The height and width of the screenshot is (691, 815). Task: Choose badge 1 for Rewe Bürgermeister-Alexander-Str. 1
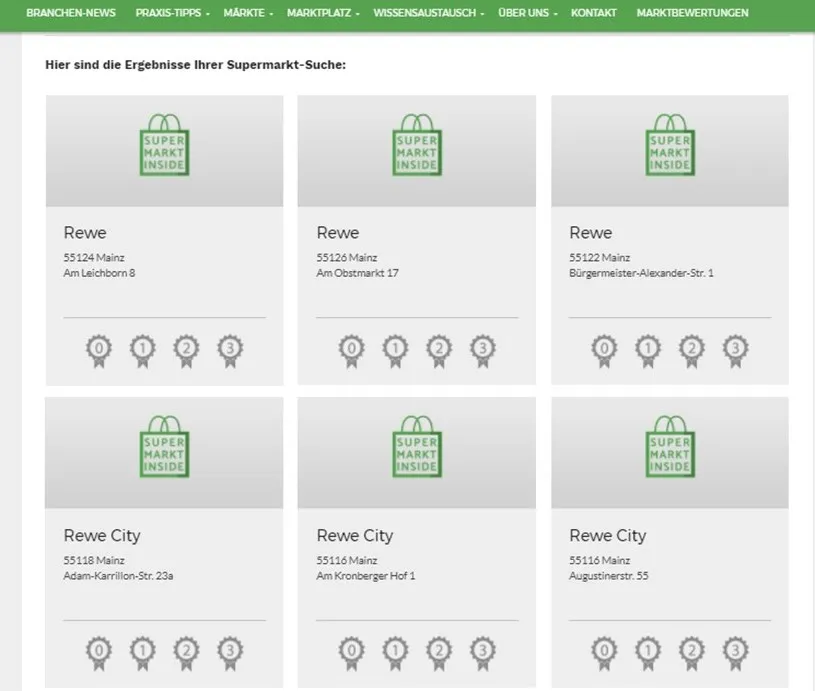[x=648, y=351]
